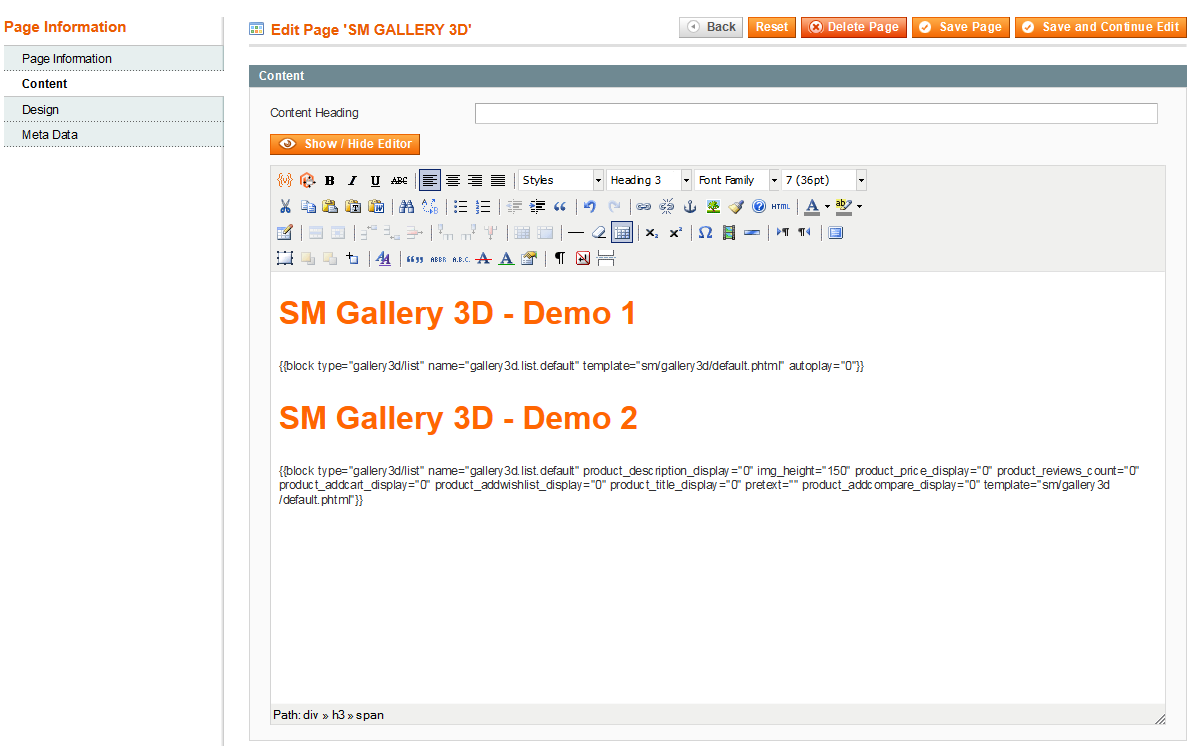Open the 7 (36pt) font size dropdown

click(x=824, y=181)
